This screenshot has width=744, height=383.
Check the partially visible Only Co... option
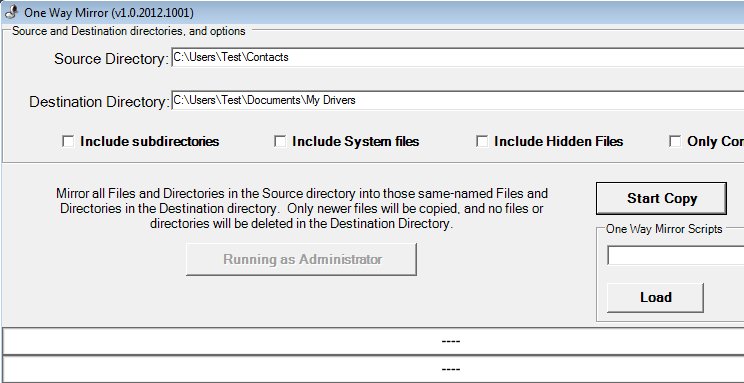tap(675, 141)
